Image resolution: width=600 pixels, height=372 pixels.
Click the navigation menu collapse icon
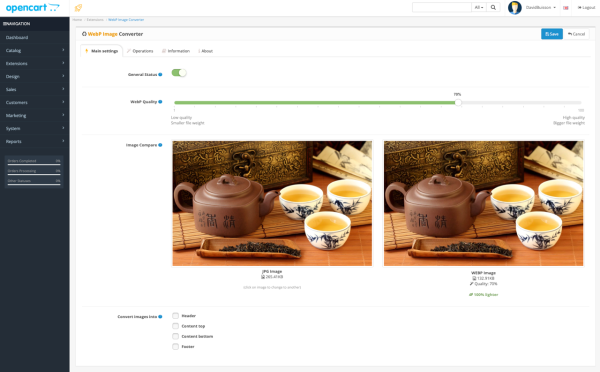pos(4,24)
